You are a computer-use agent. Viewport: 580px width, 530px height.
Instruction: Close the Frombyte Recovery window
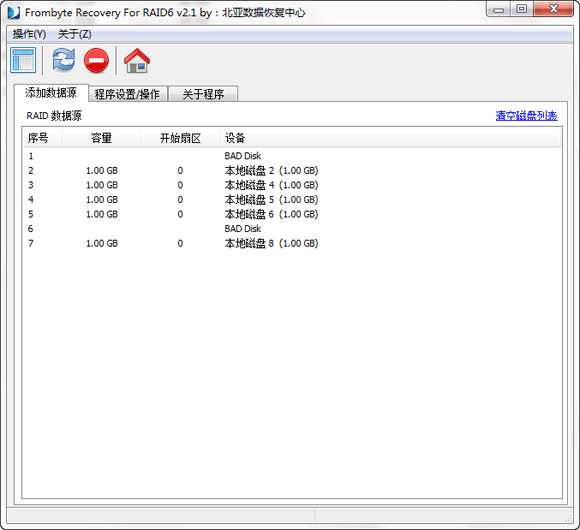coord(554,9)
